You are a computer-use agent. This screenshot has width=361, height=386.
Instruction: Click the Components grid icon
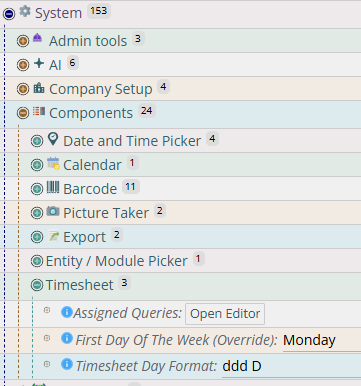point(39,111)
